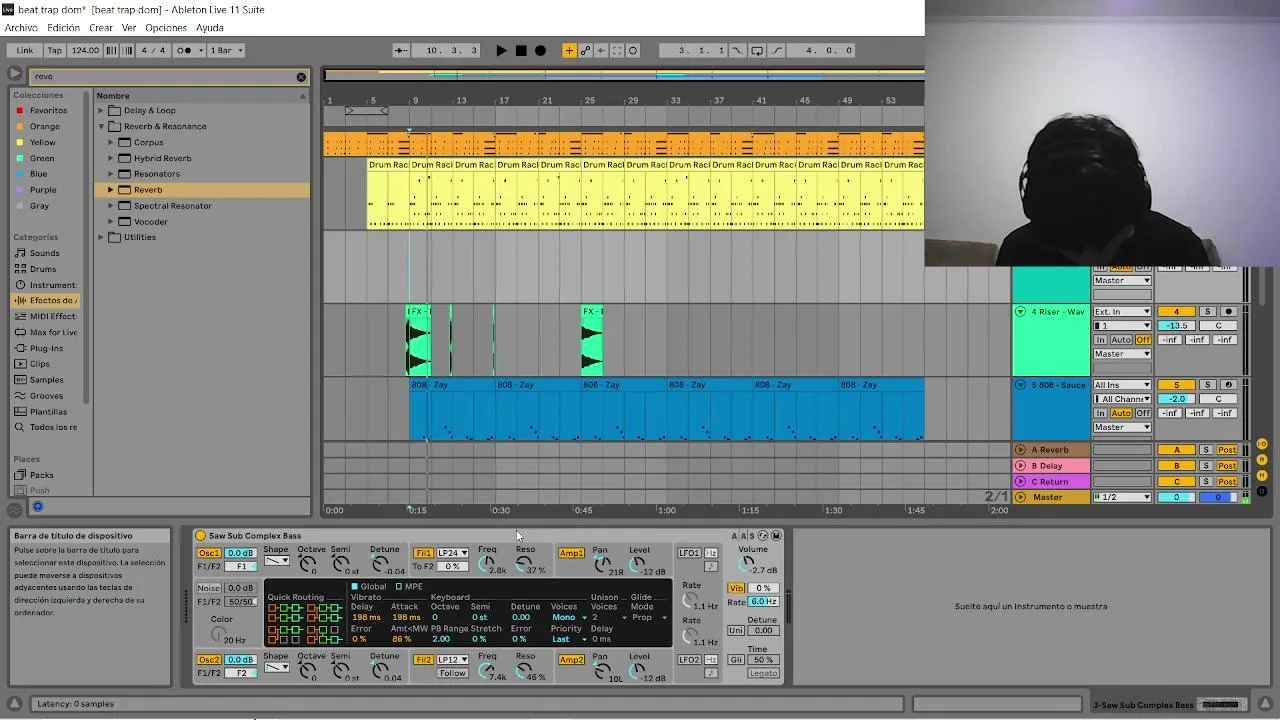Click Post button on A Reverb return
Viewport: 1280px width, 720px height.
pyautogui.click(x=1227, y=450)
